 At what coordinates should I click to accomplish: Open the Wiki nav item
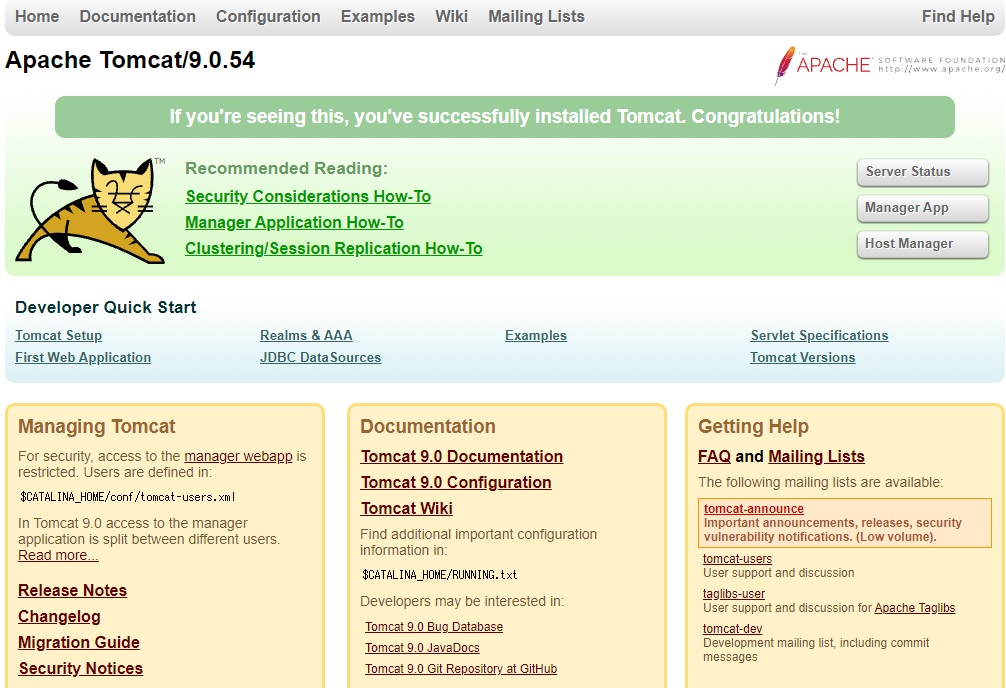click(x=452, y=17)
